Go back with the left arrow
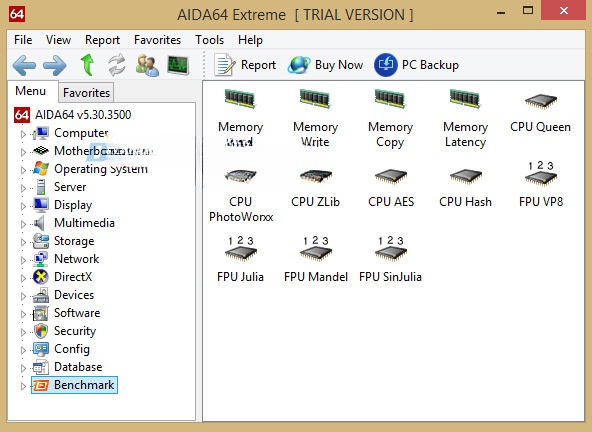Image resolution: width=592 pixels, height=432 pixels. tap(24, 65)
